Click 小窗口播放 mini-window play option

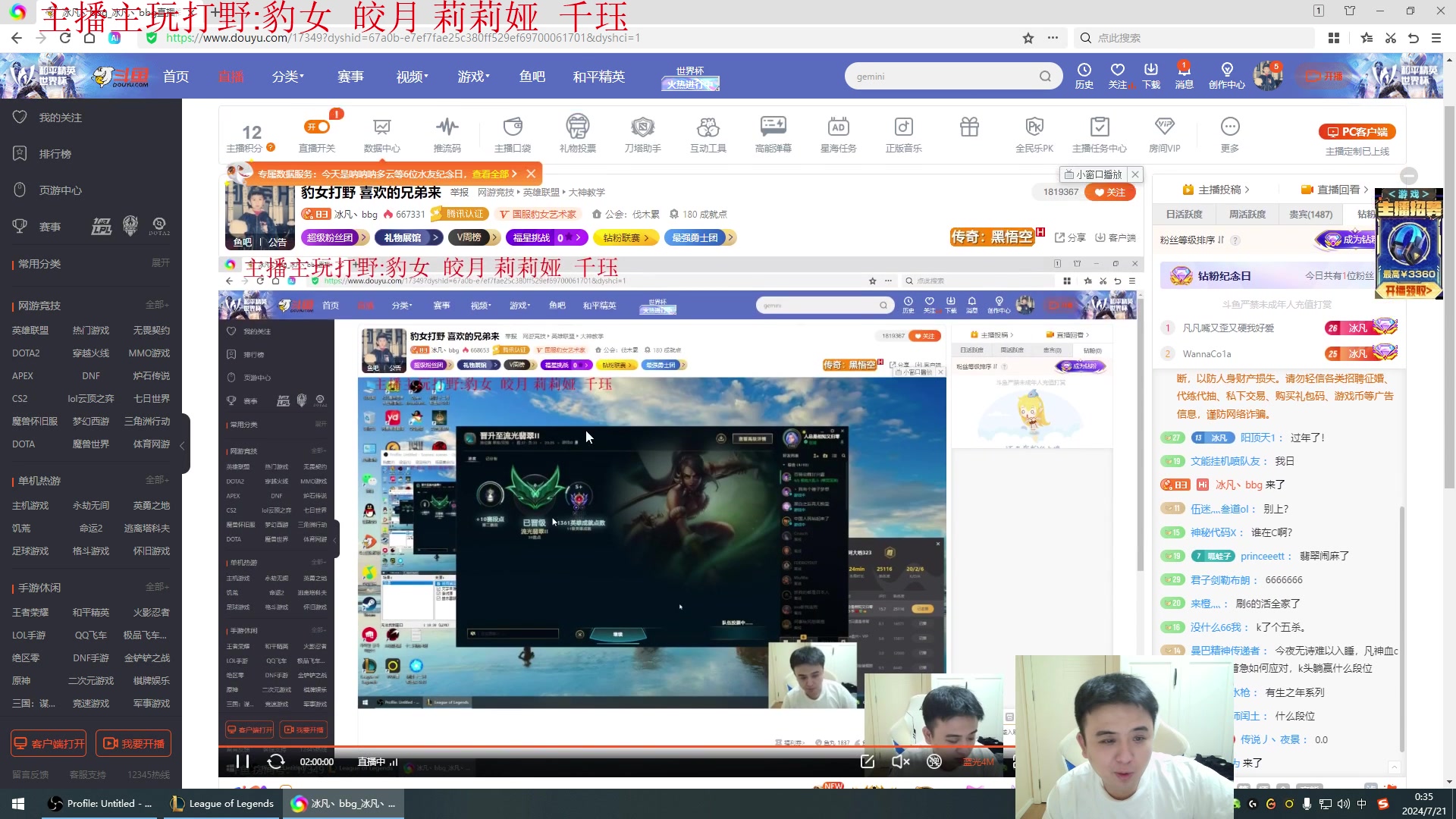click(1093, 174)
